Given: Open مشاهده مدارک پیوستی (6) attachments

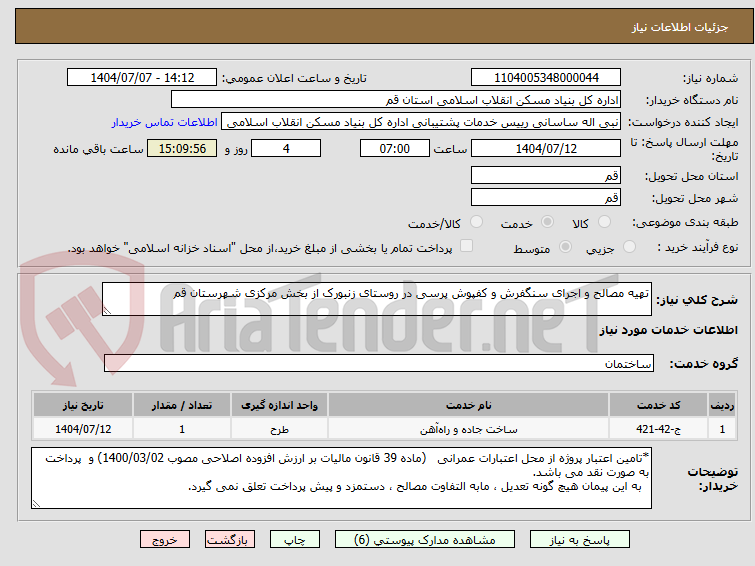Looking at the screenshot, I should pos(425,540).
